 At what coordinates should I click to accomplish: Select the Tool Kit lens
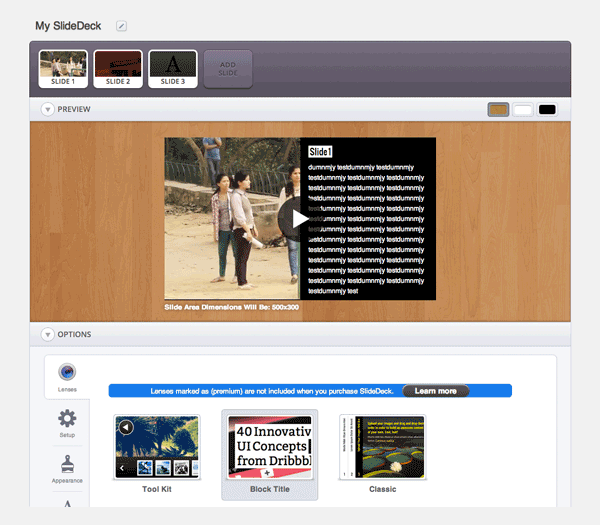tap(157, 454)
